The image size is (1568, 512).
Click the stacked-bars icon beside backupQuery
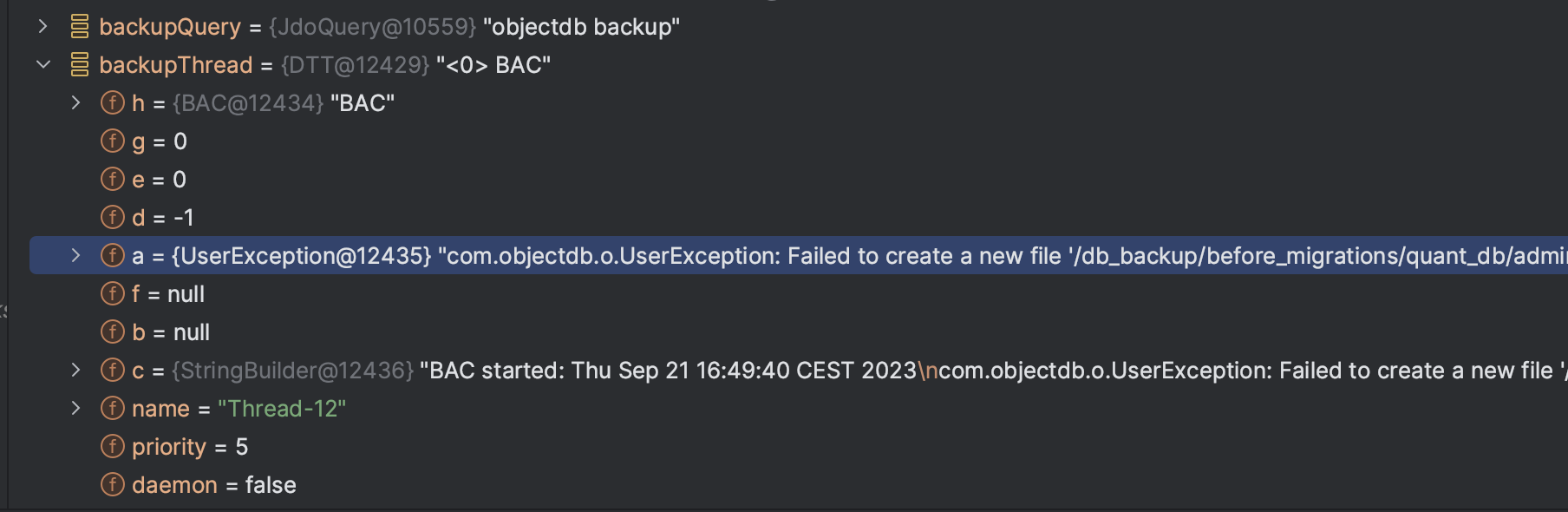(x=80, y=27)
